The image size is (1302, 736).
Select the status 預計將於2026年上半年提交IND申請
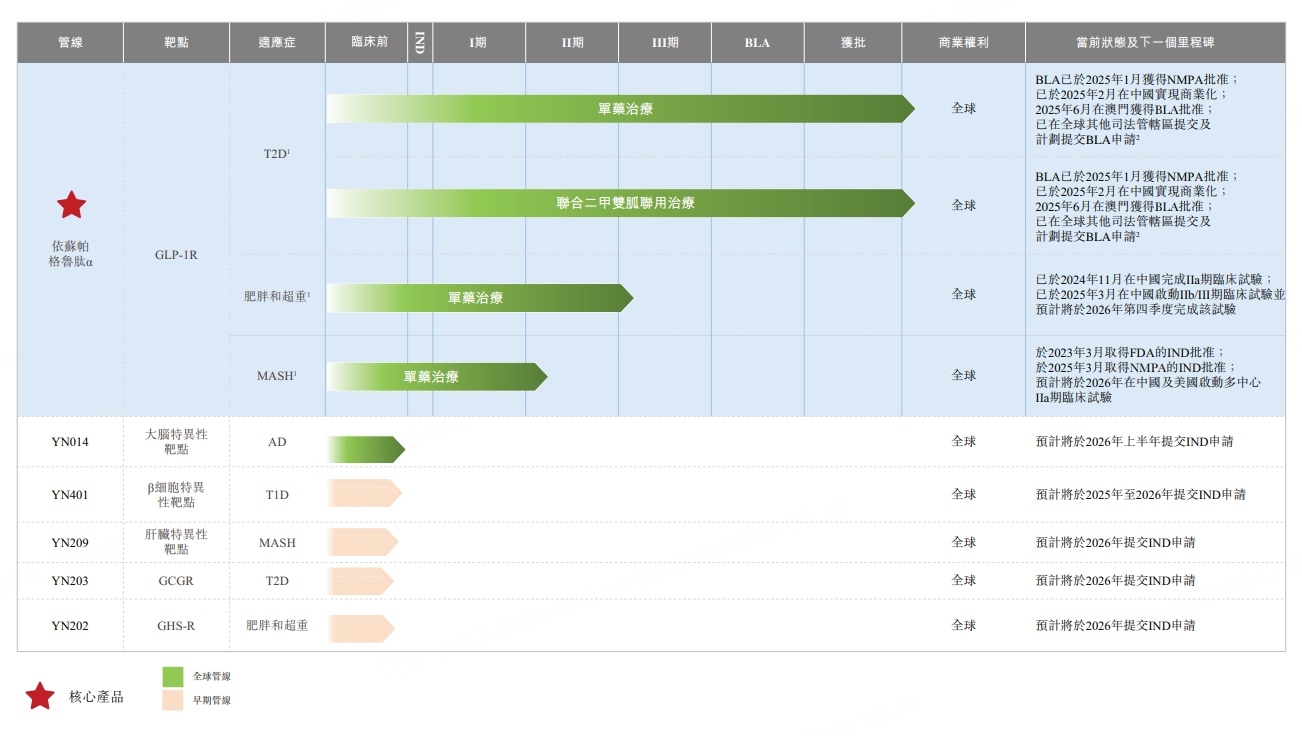[1134, 441]
